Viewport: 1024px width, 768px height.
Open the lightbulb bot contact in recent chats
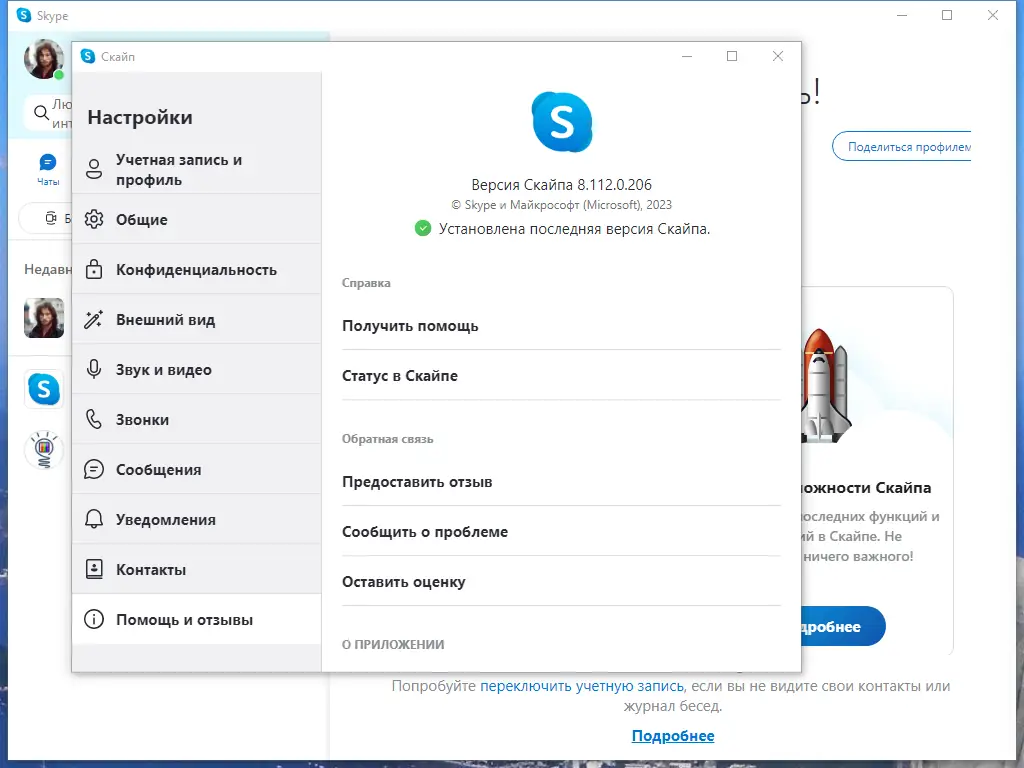tap(44, 450)
